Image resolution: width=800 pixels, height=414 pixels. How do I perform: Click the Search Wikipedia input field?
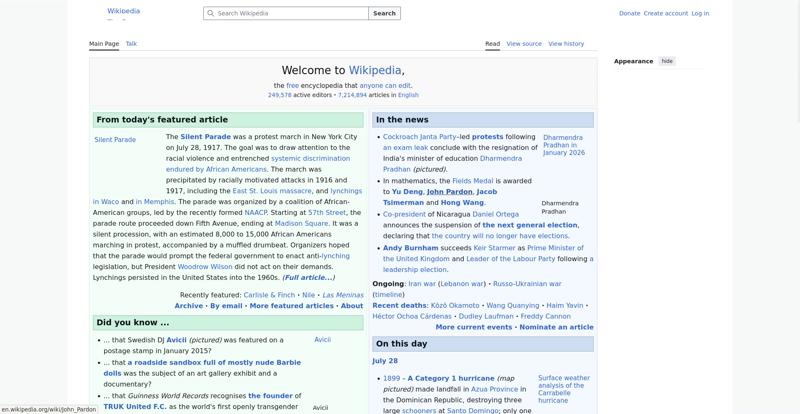pos(286,13)
